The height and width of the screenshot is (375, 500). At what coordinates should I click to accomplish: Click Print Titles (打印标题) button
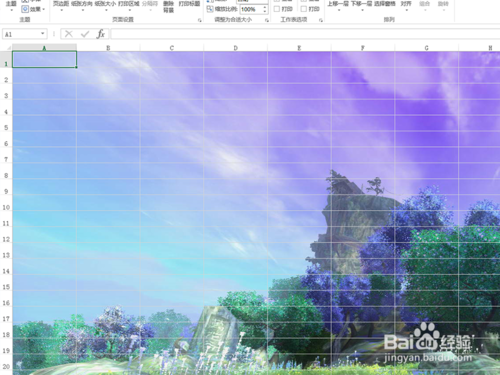tap(189, 4)
